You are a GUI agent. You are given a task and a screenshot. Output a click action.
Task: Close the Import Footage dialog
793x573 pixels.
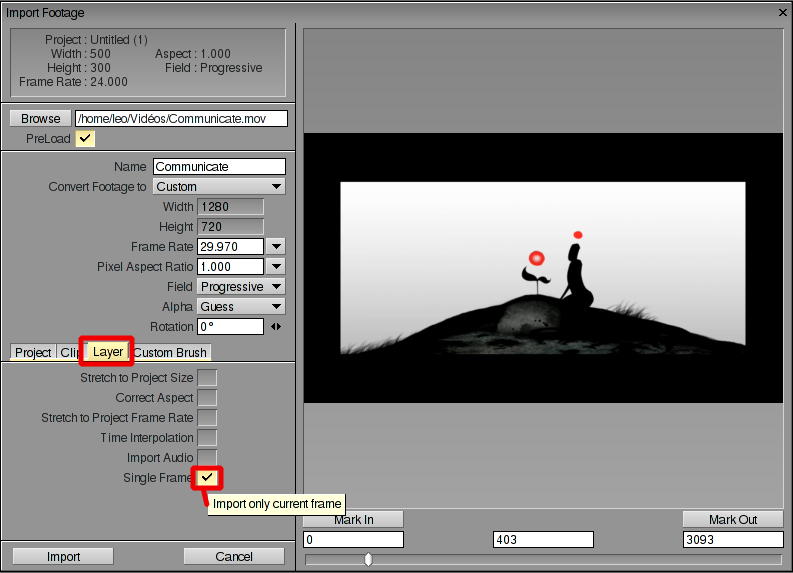pyautogui.click(x=782, y=13)
